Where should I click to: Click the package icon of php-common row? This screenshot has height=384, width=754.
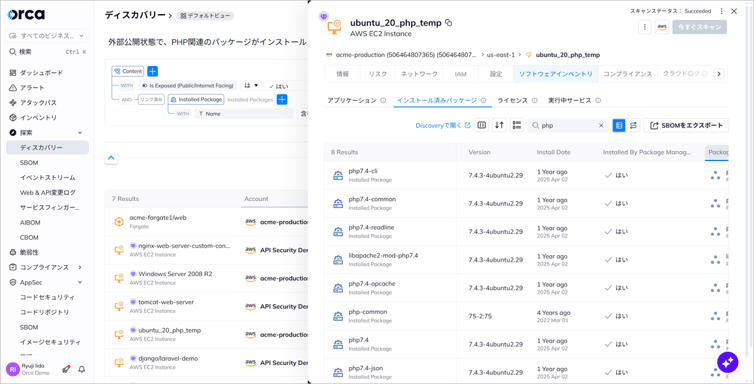click(338, 316)
